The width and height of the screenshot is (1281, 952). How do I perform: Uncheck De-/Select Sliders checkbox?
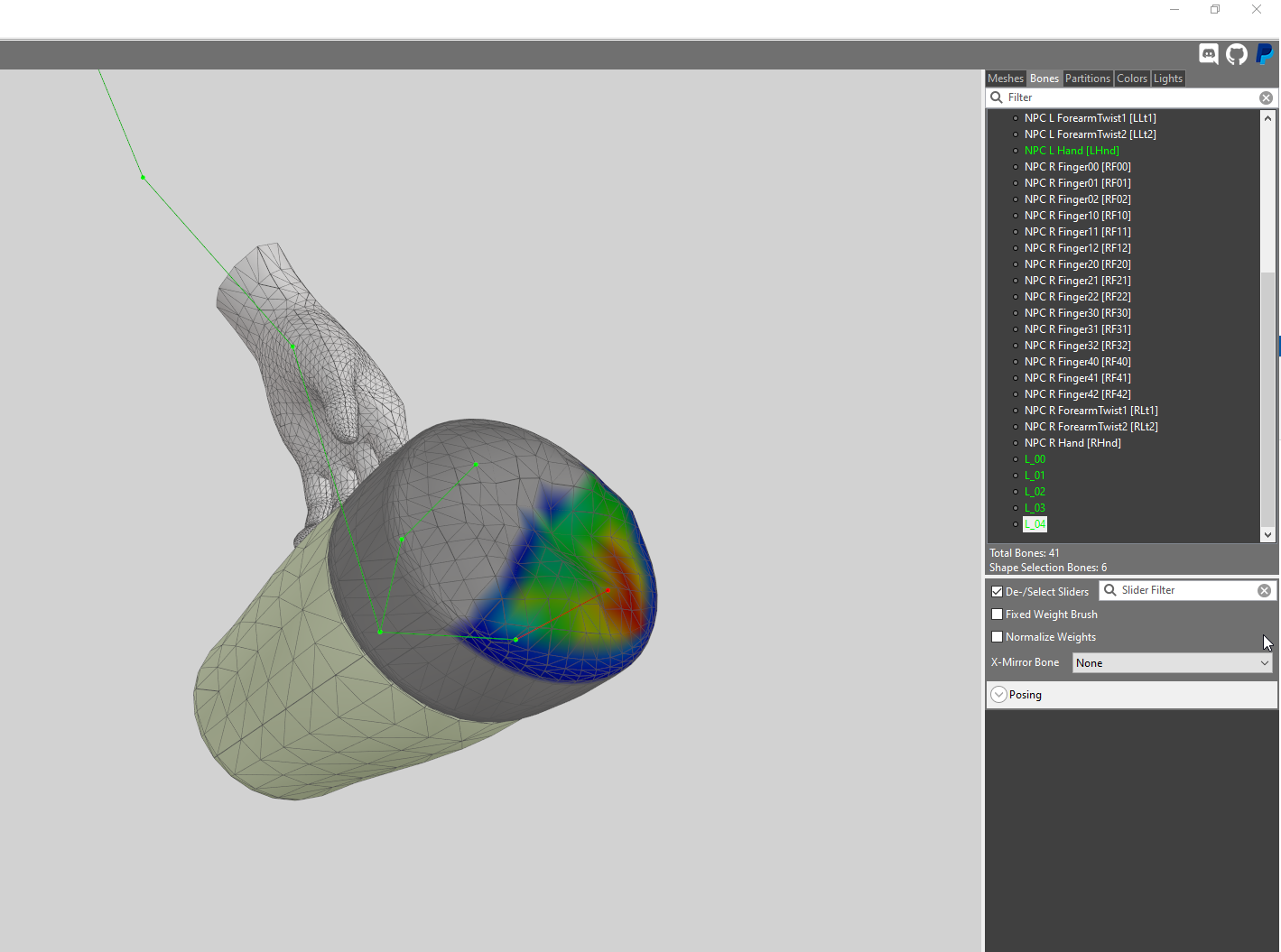[998, 592]
